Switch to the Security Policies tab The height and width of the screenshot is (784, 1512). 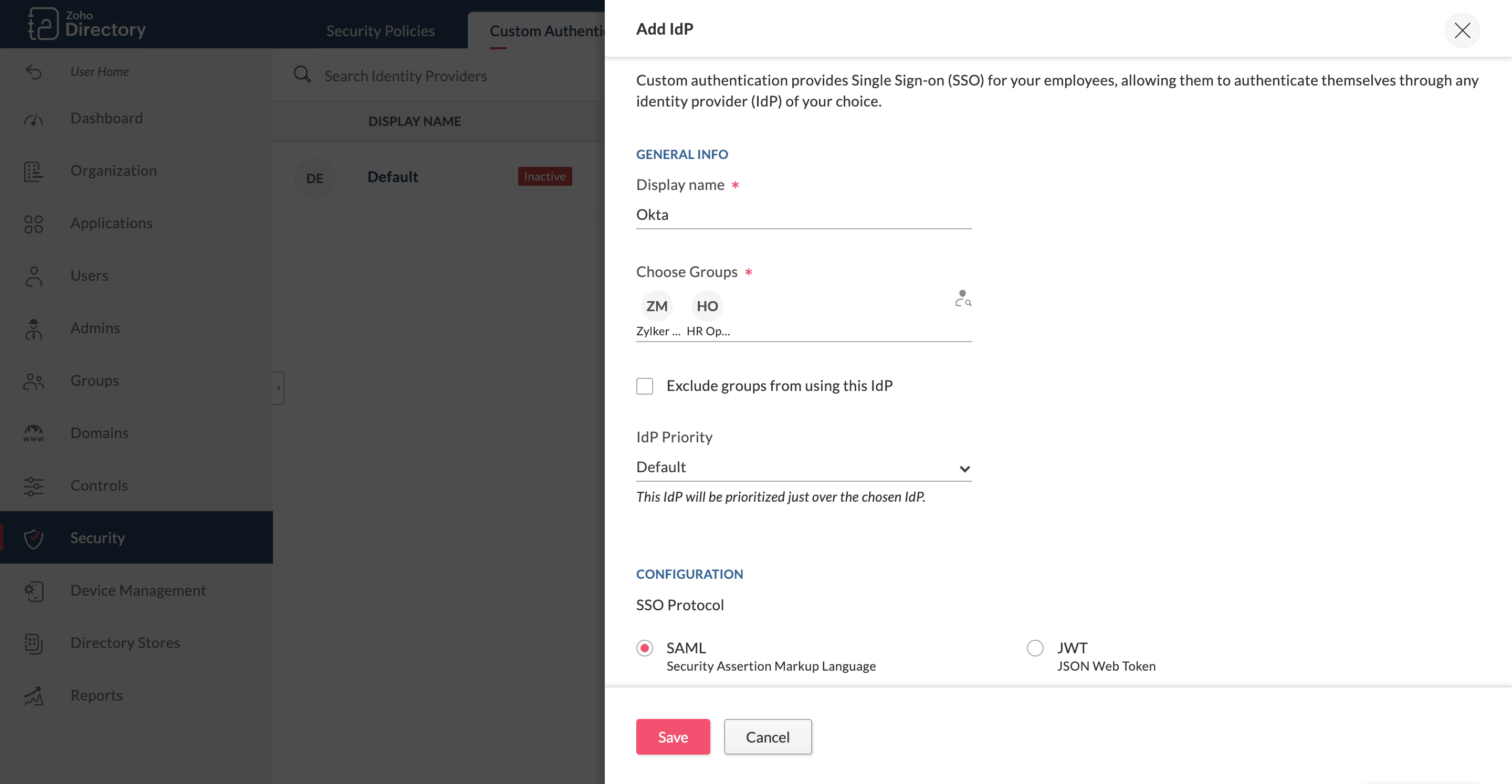[380, 30]
